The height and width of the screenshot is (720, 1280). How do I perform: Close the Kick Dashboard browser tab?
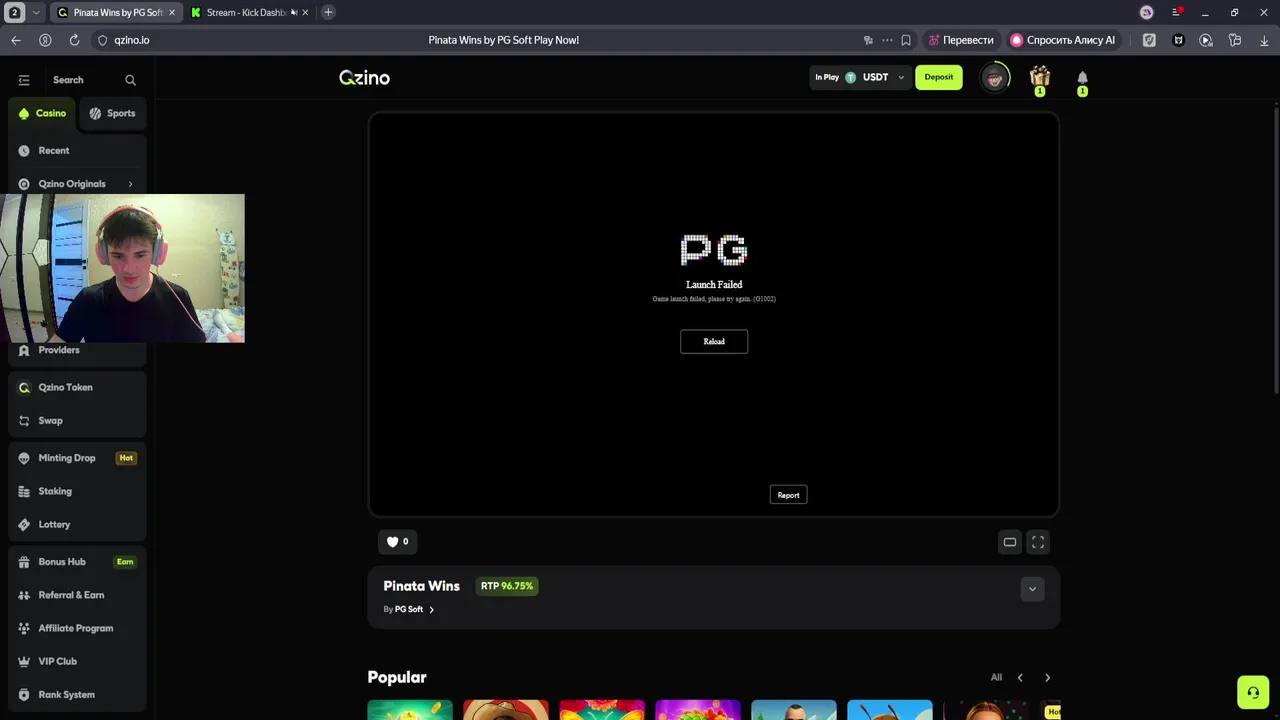[x=305, y=12]
